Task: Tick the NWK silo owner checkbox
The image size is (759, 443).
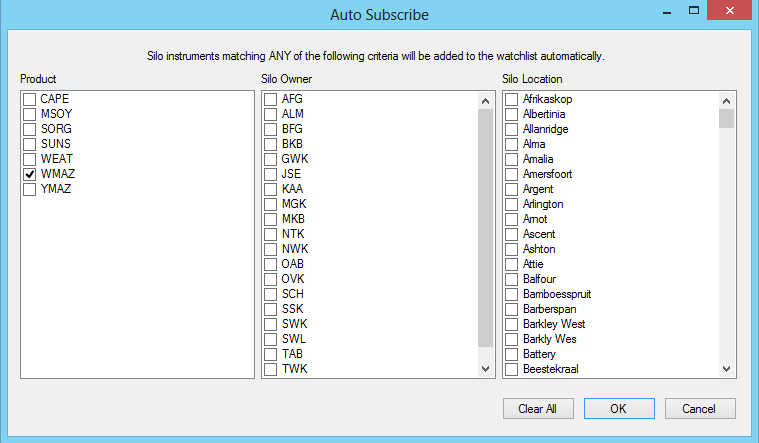Action: (271, 249)
